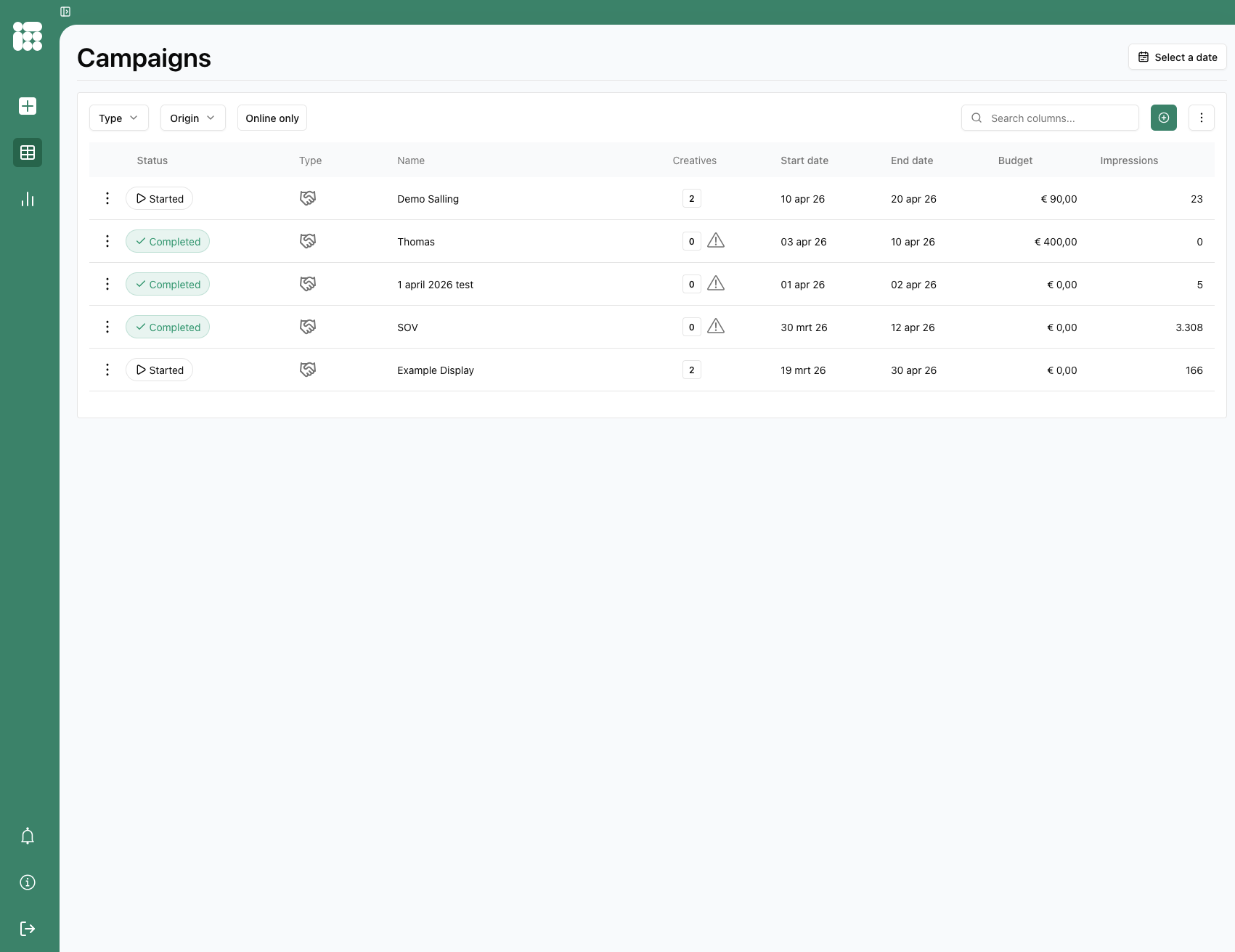Expand the Type filter dropdown
This screenshot has width=1235, height=952.
[x=118, y=118]
